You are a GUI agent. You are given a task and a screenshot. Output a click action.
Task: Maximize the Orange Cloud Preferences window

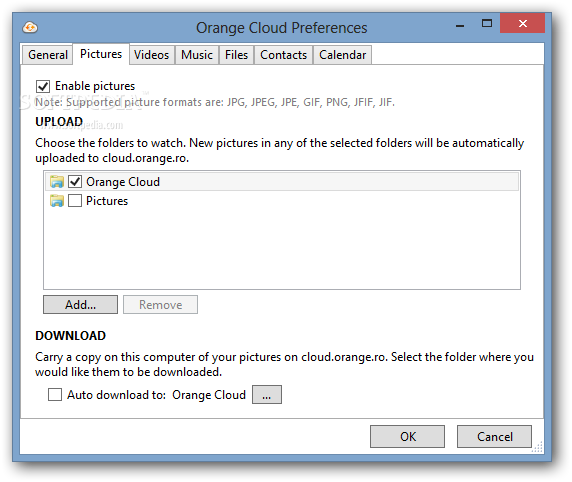(487, 24)
